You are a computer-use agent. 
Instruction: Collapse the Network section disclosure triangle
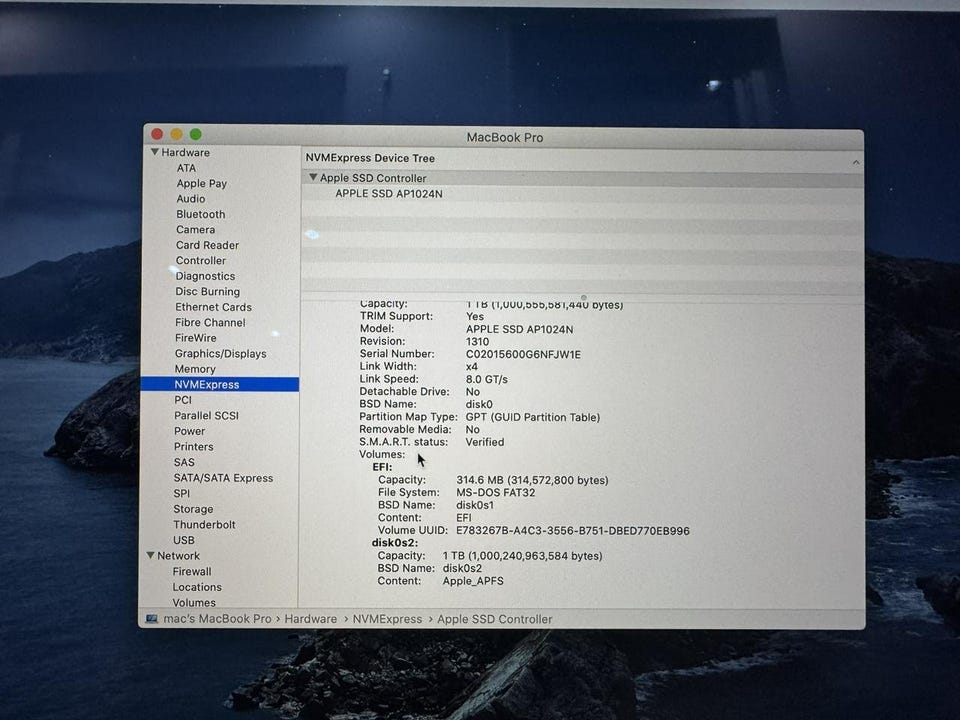[150, 556]
